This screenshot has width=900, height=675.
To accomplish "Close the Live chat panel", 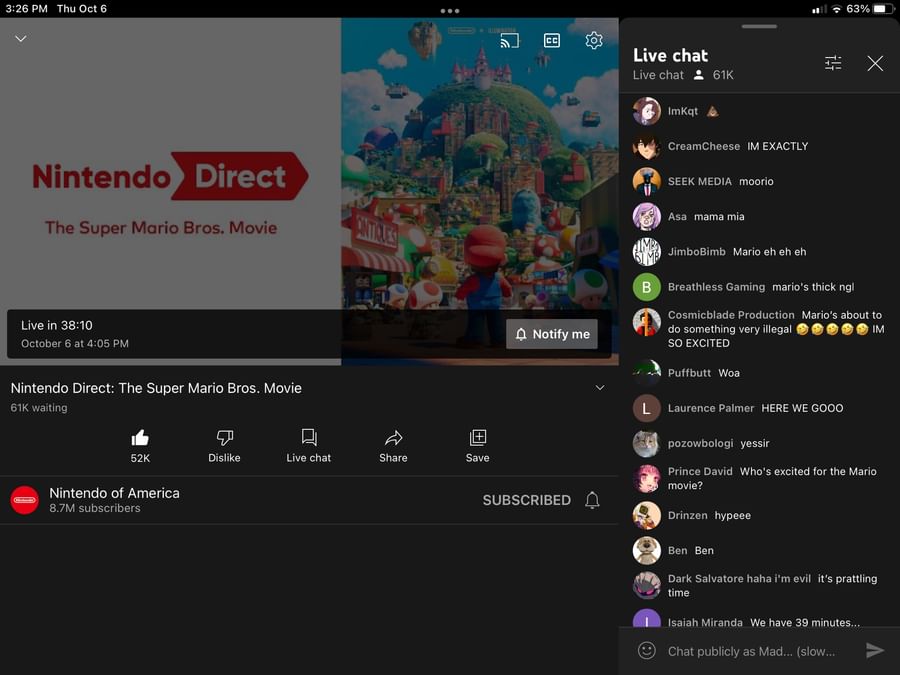I will pyautogui.click(x=875, y=63).
